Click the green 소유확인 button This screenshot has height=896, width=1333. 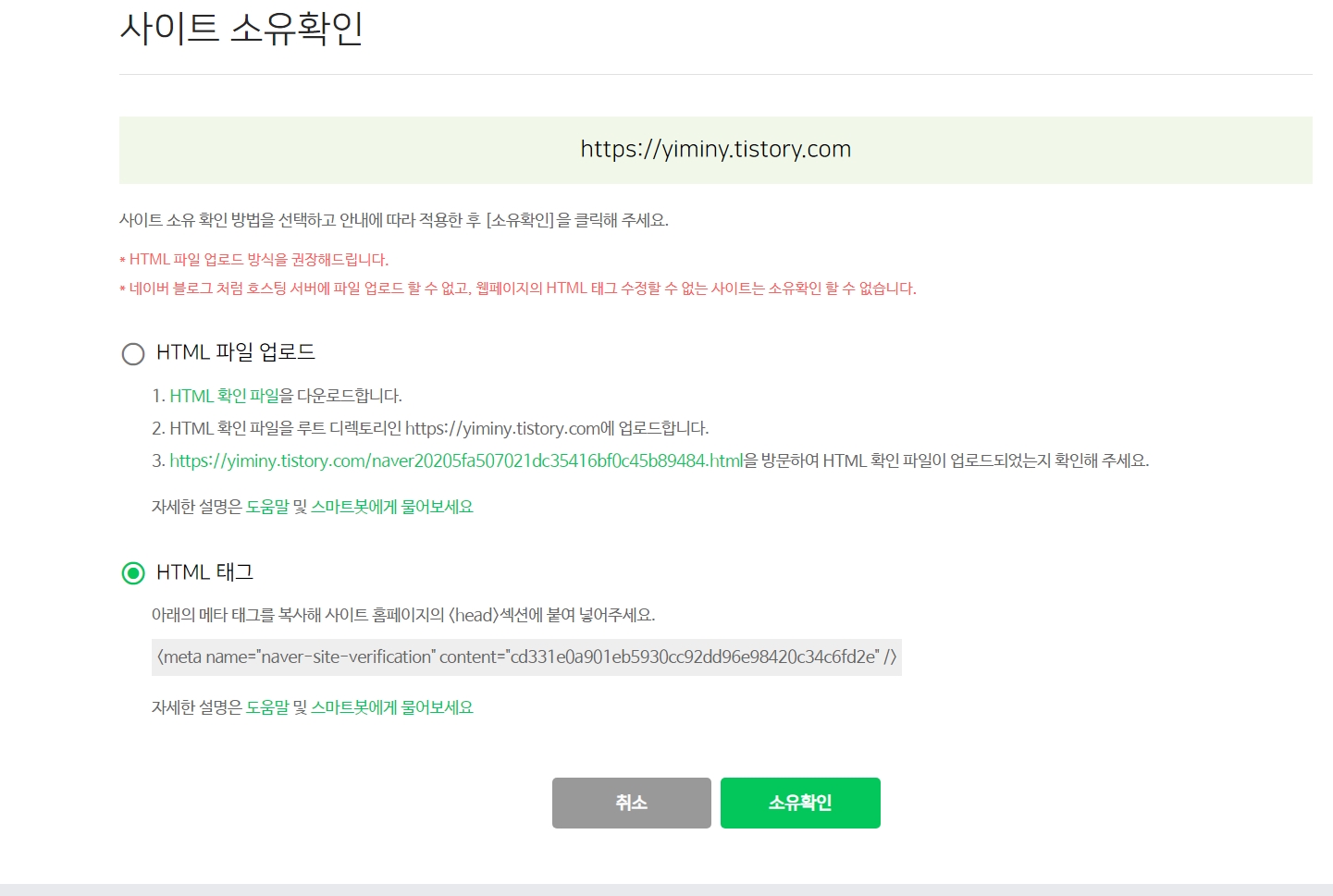click(800, 803)
